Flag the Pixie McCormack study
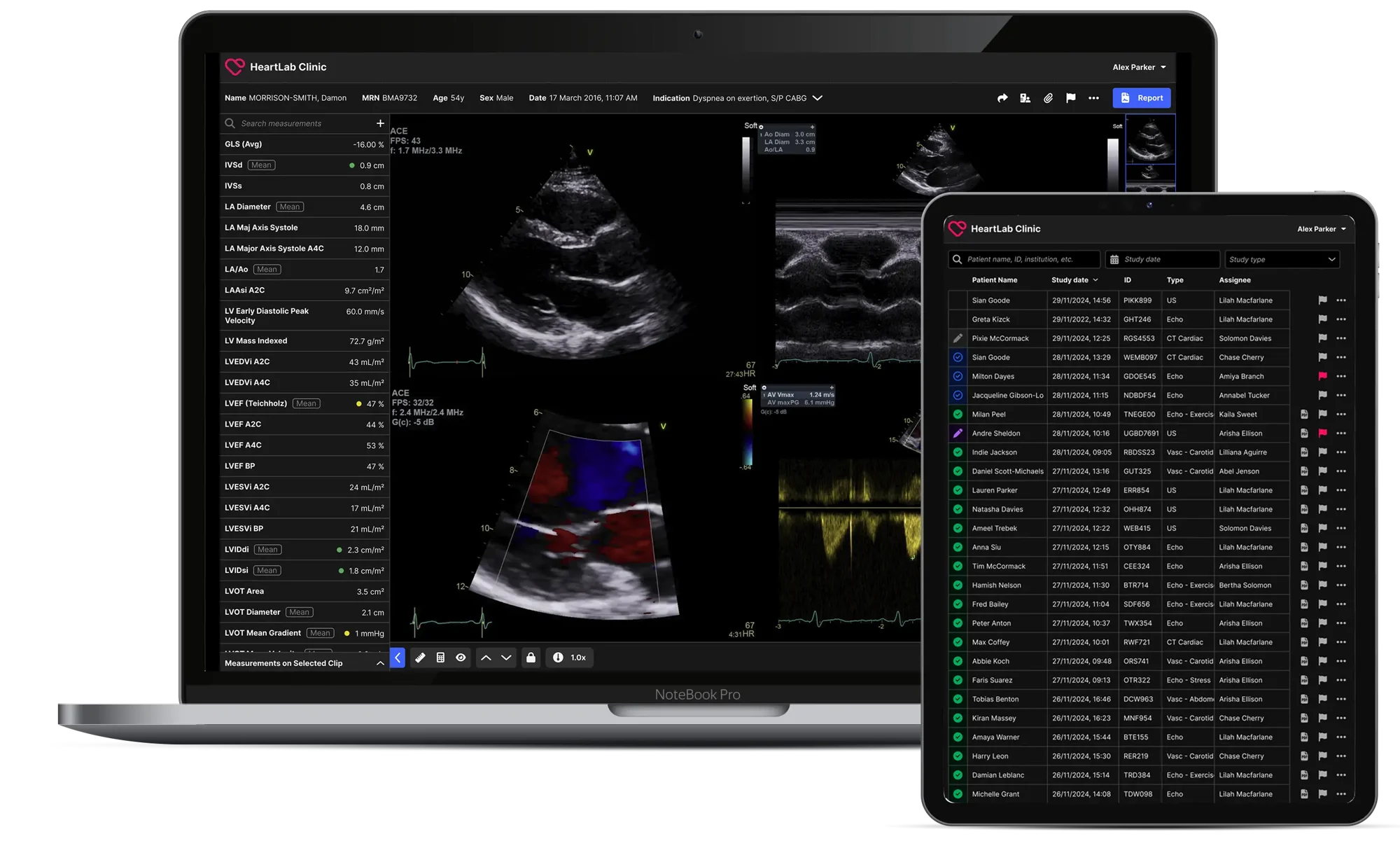Image resolution: width=1400 pixels, height=846 pixels. 1322,338
